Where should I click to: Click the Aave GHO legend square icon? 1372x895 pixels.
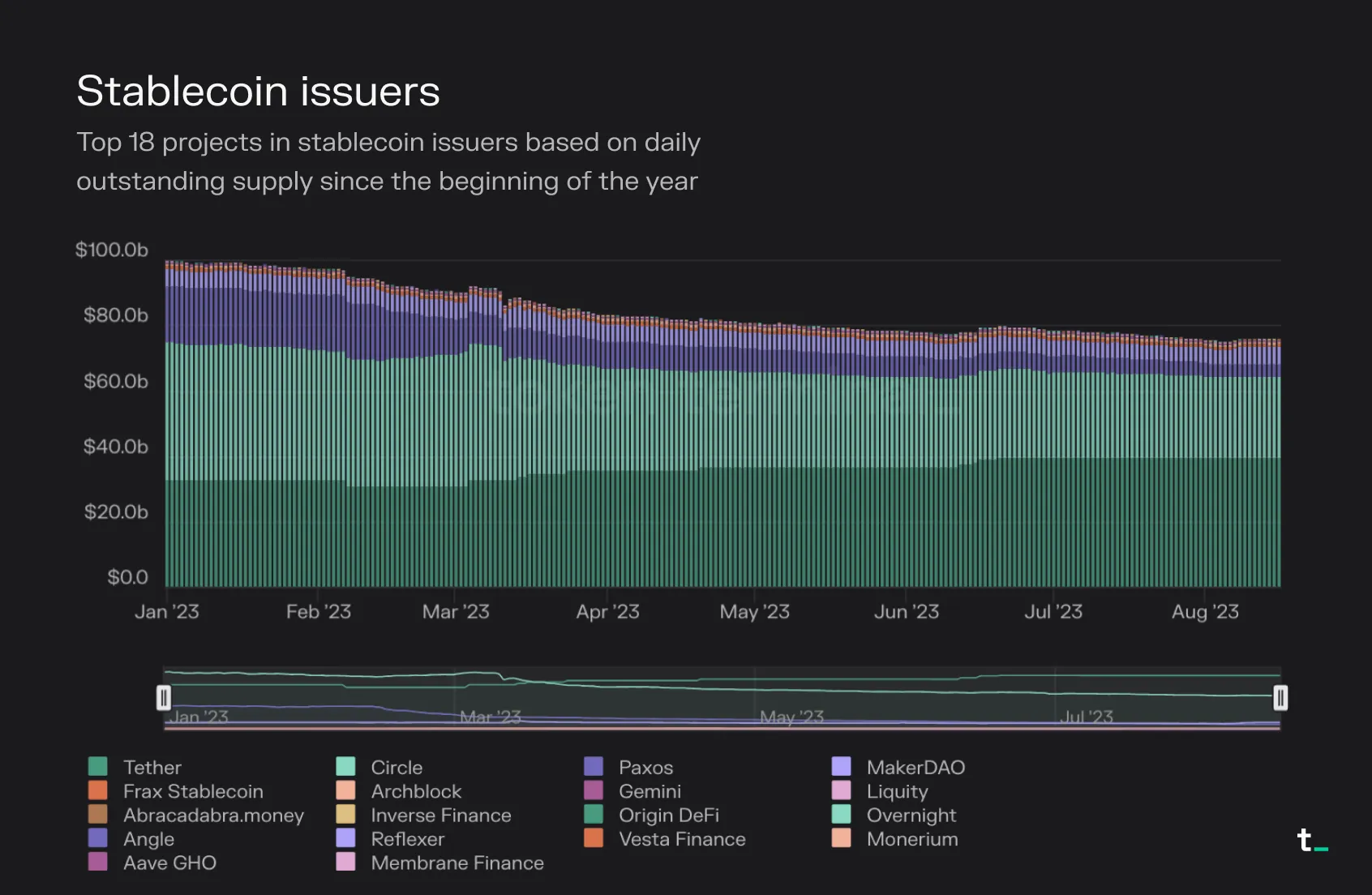(97, 862)
